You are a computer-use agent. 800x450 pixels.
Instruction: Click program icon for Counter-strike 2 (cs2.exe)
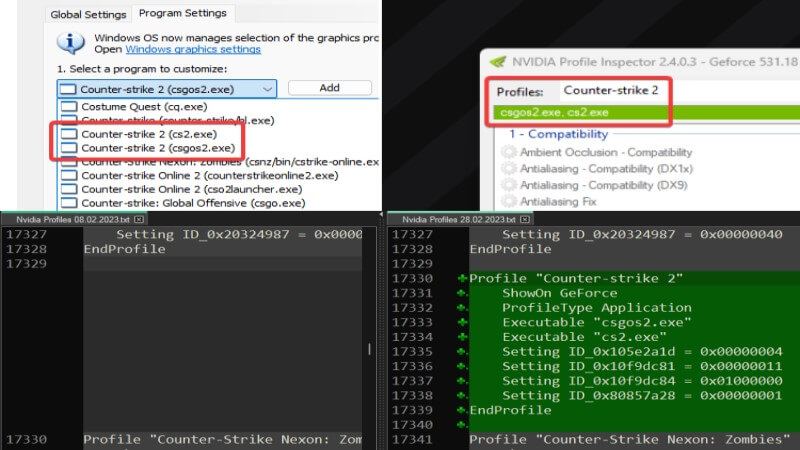(x=67, y=133)
